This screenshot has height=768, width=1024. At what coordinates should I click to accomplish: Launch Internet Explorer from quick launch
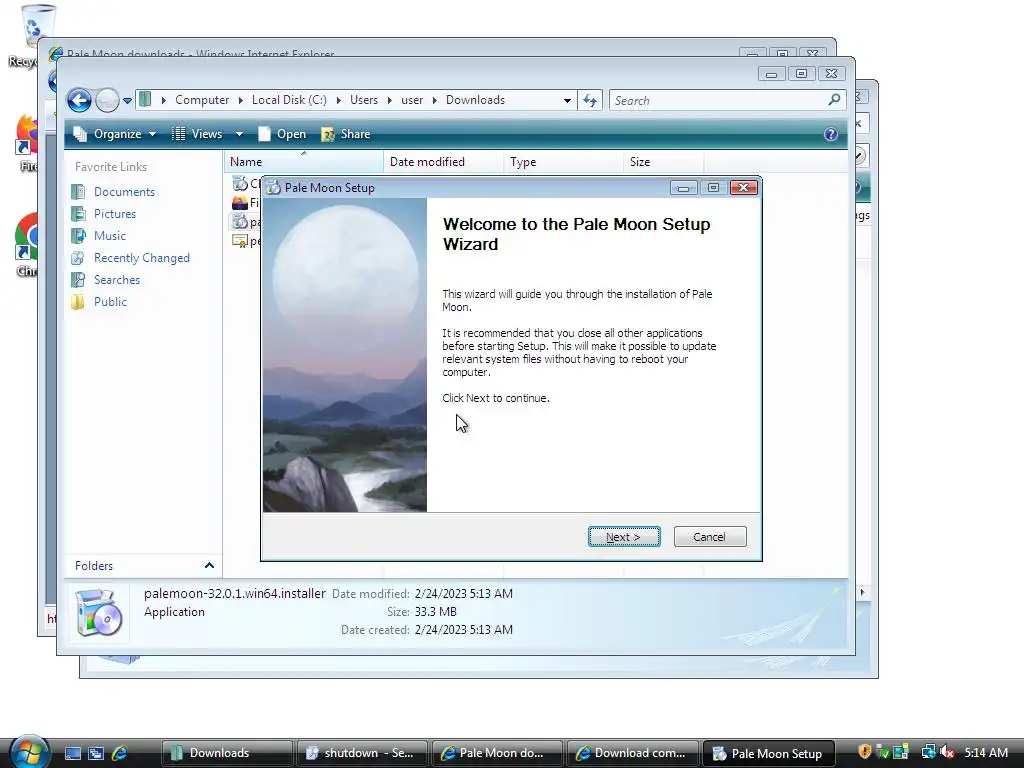[x=120, y=753]
